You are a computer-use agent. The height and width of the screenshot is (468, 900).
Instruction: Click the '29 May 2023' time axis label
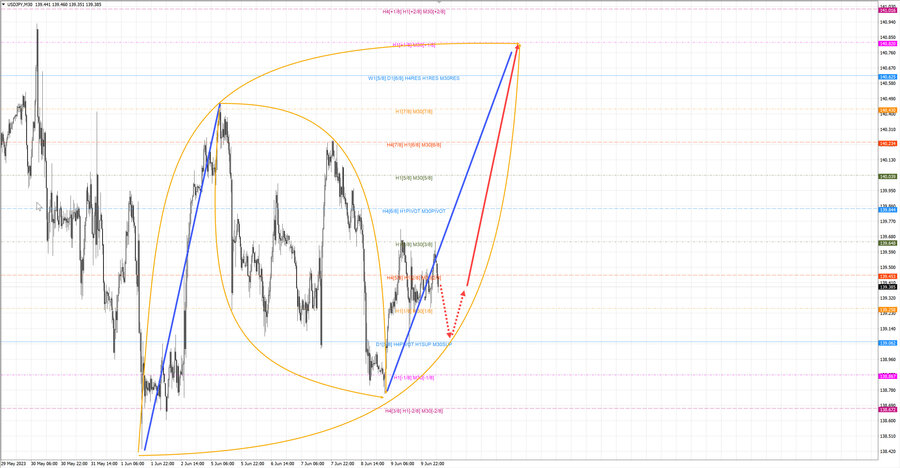pyautogui.click(x=13, y=463)
